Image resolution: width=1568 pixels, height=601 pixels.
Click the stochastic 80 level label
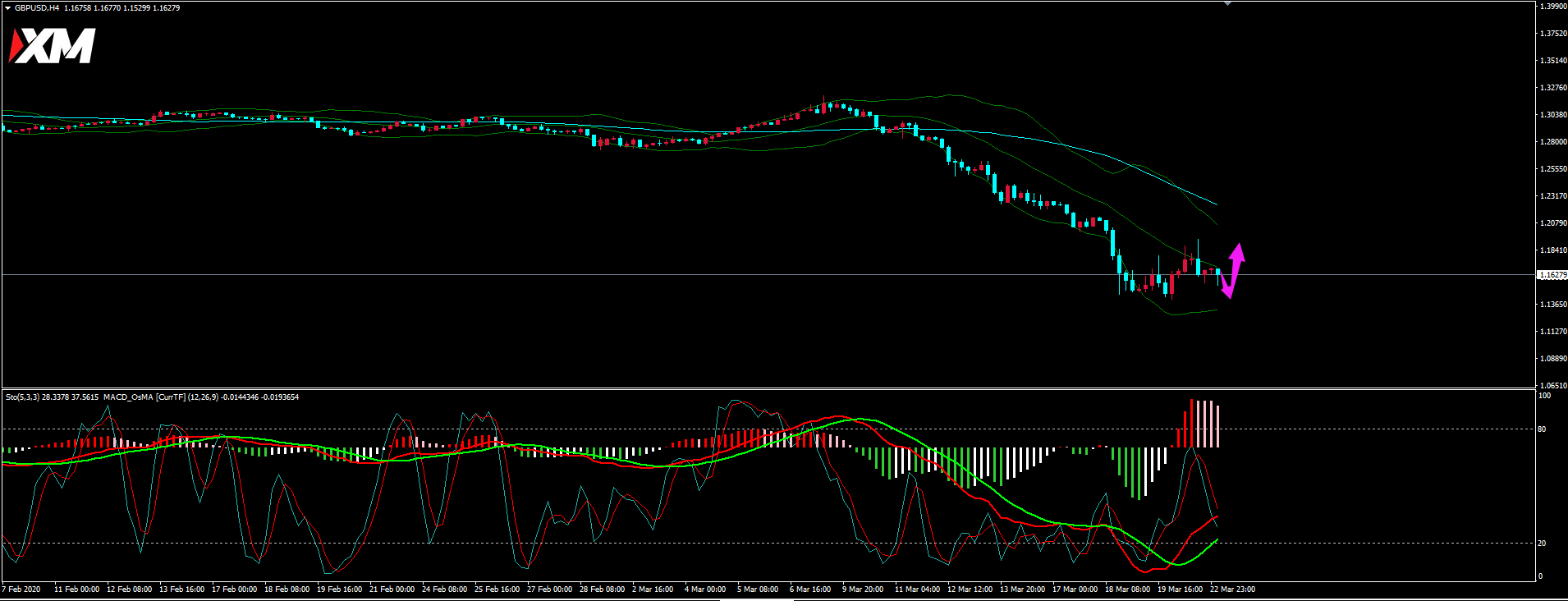point(1542,429)
